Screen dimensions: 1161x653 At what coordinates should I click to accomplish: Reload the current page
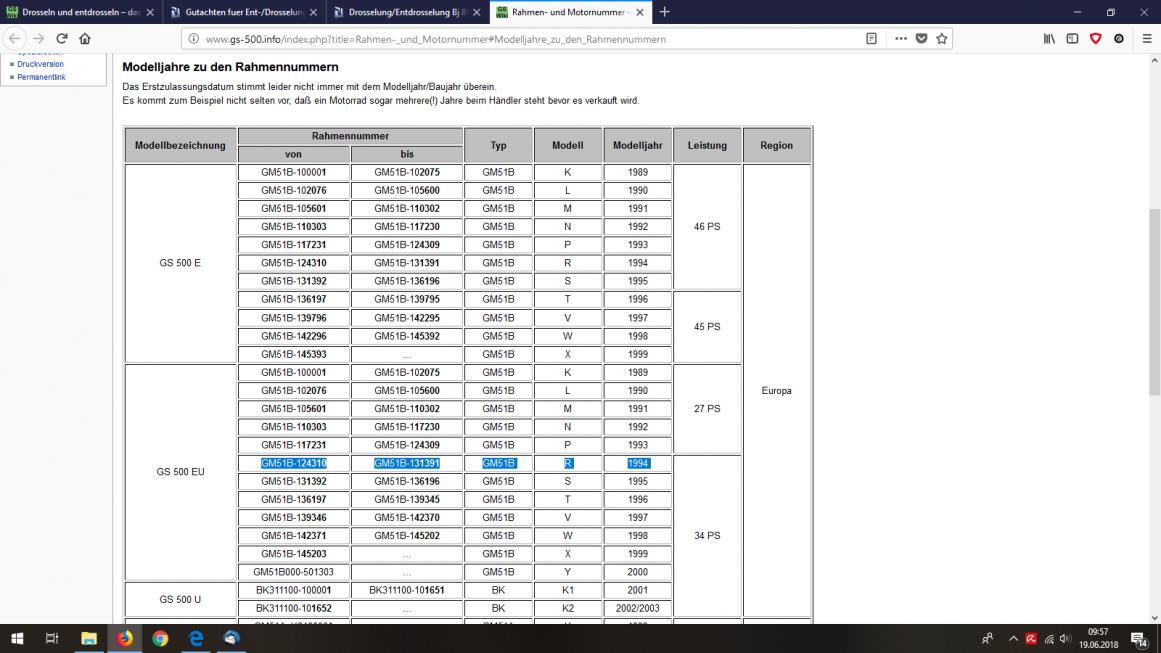click(62, 38)
